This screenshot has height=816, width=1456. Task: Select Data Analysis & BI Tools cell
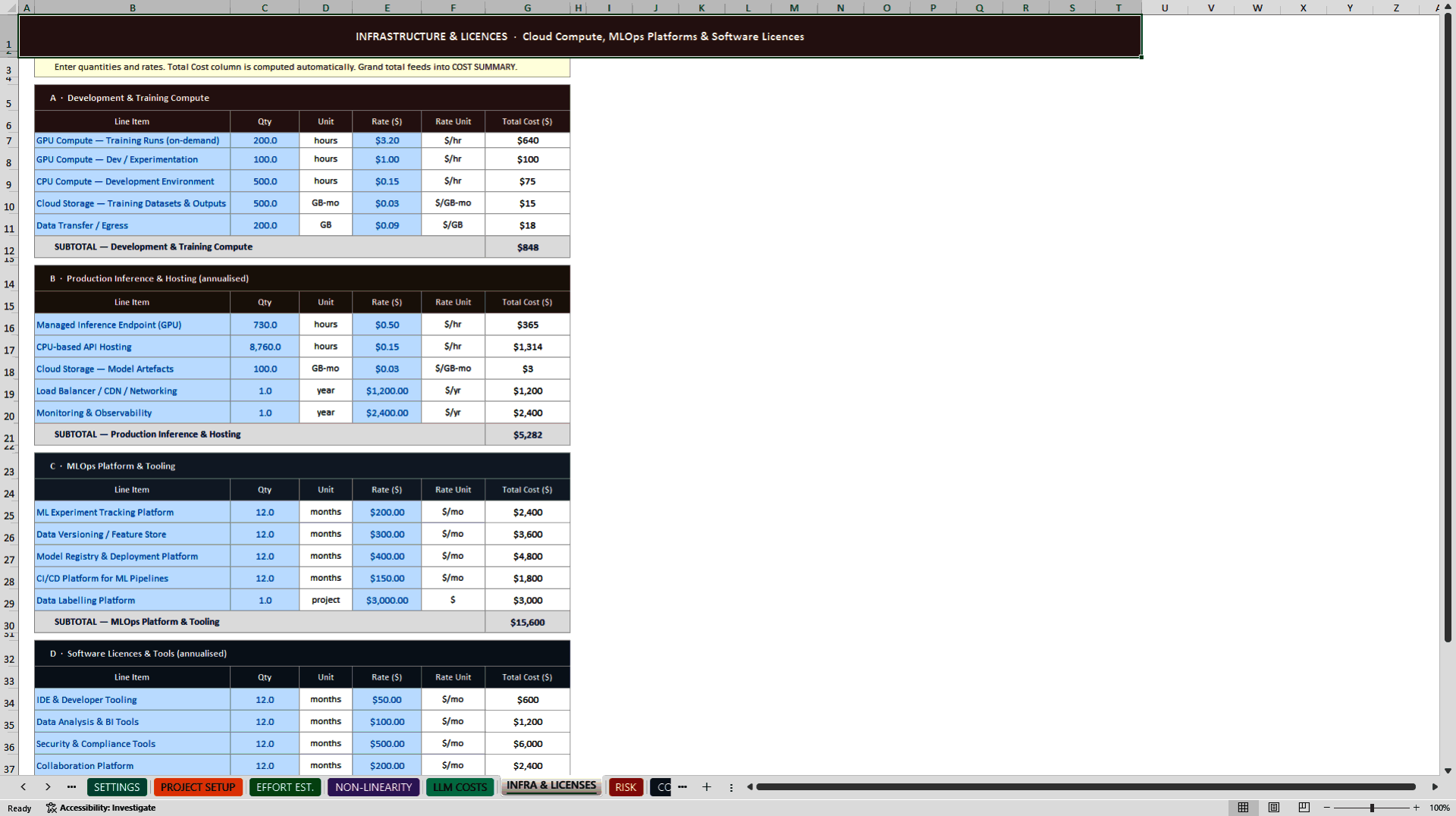(132, 721)
